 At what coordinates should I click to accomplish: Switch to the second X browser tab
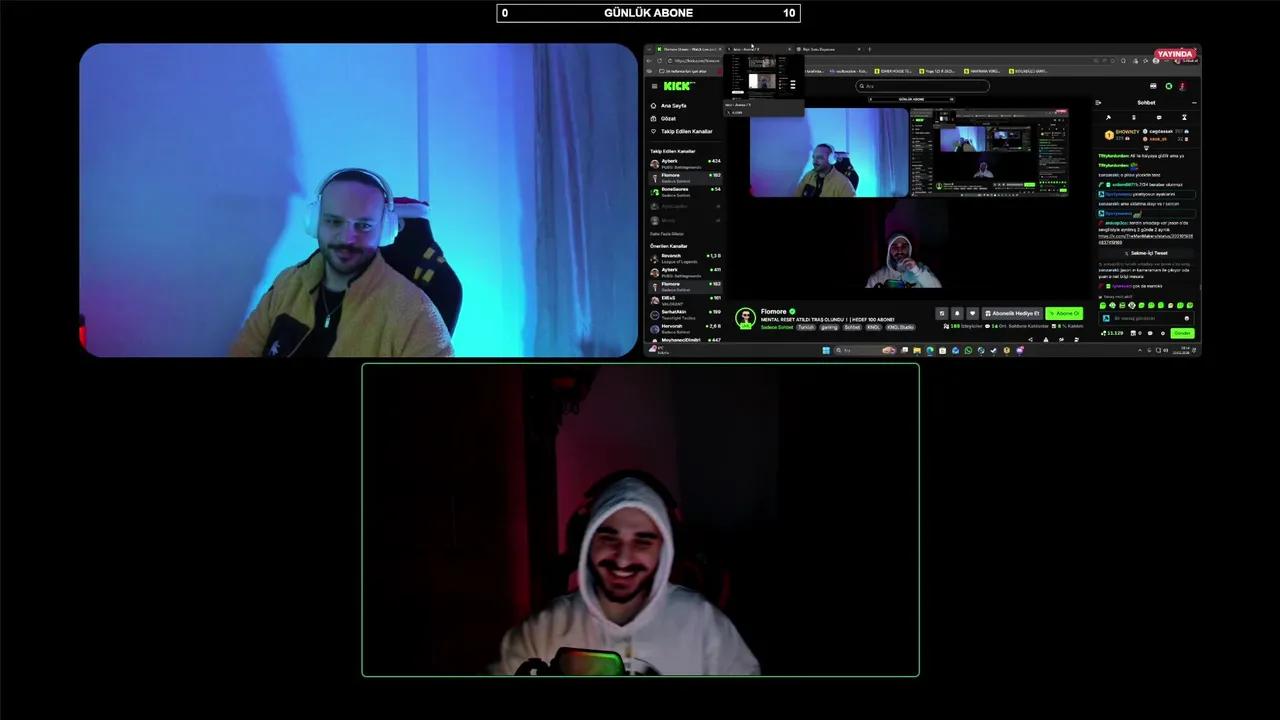(x=756, y=49)
